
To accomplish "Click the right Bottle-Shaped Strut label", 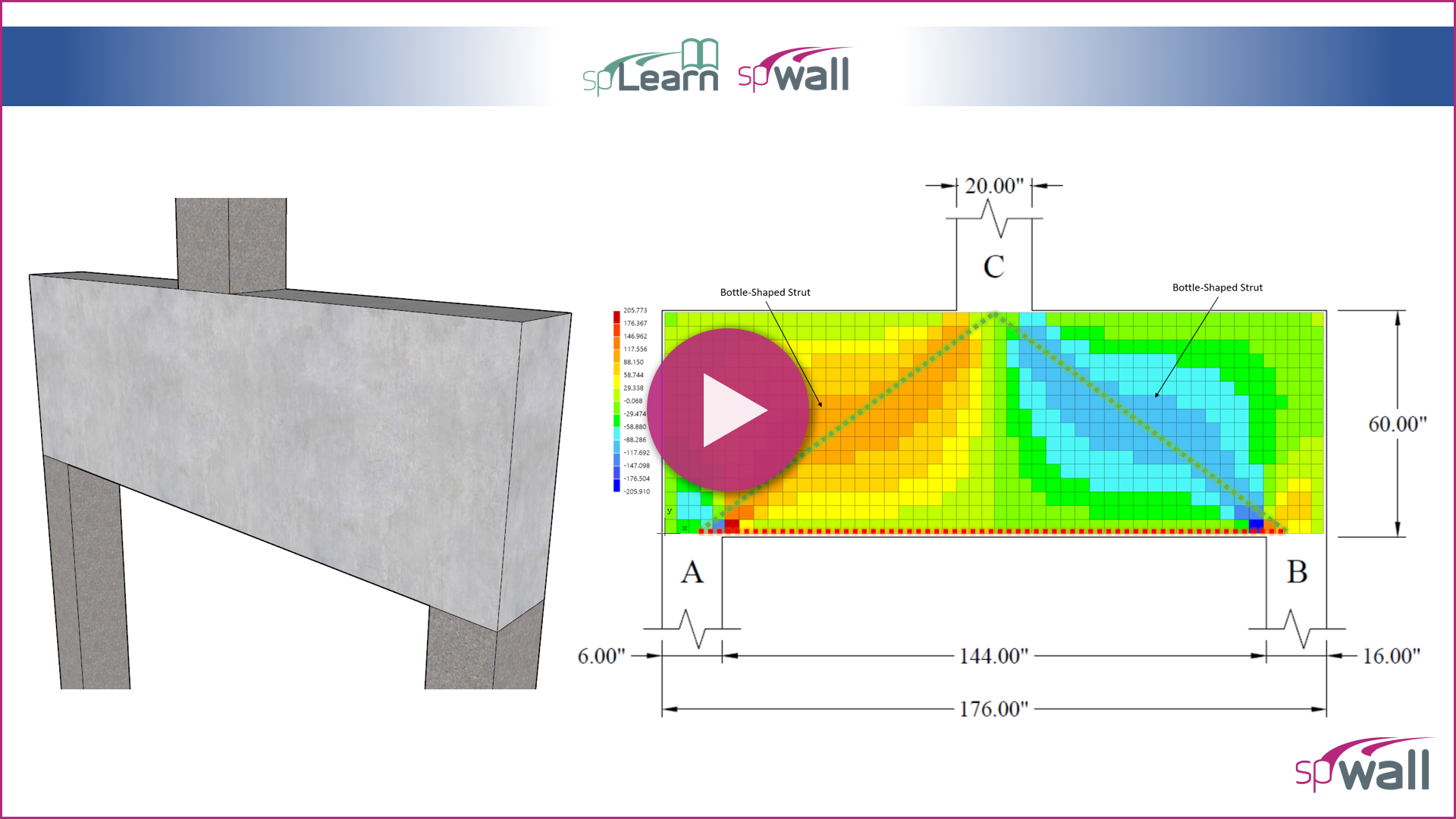I will coord(1216,287).
